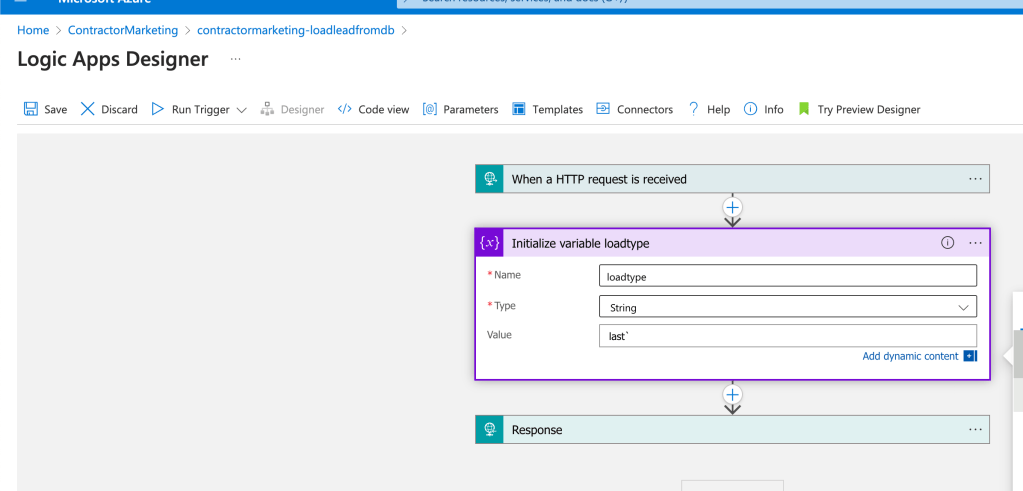Click the Azure search resources bar
Screen dimensions: 1023x491
pyautogui.click(x=710, y=2)
